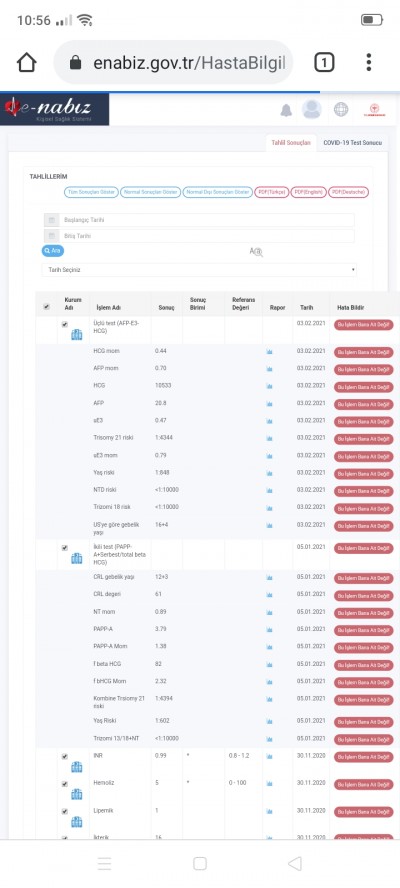Screen dimensions: 400x888
Task: Open report chart icon for Trisomy 21 riski
Action: [x=269, y=438]
